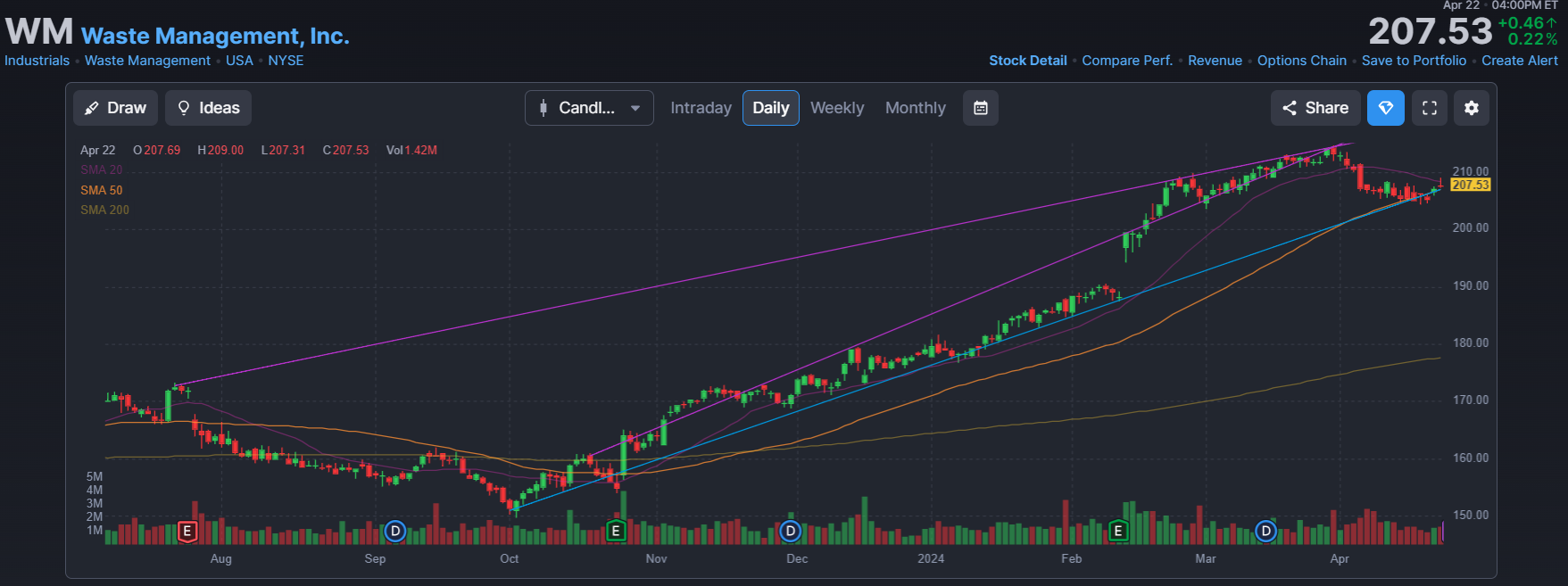Viewport: 1568px width, 586px height.
Task: Open the Waste Management industry link
Action: pos(147,61)
